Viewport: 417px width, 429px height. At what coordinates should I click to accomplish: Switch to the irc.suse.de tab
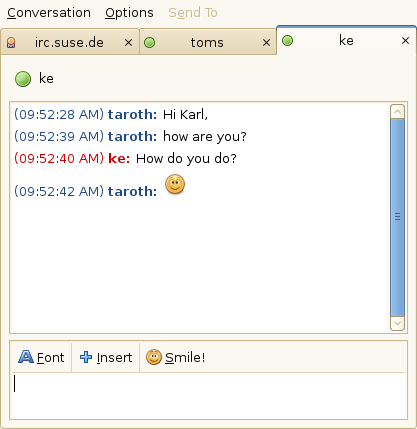pyautogui.click(x=69, y=43)
